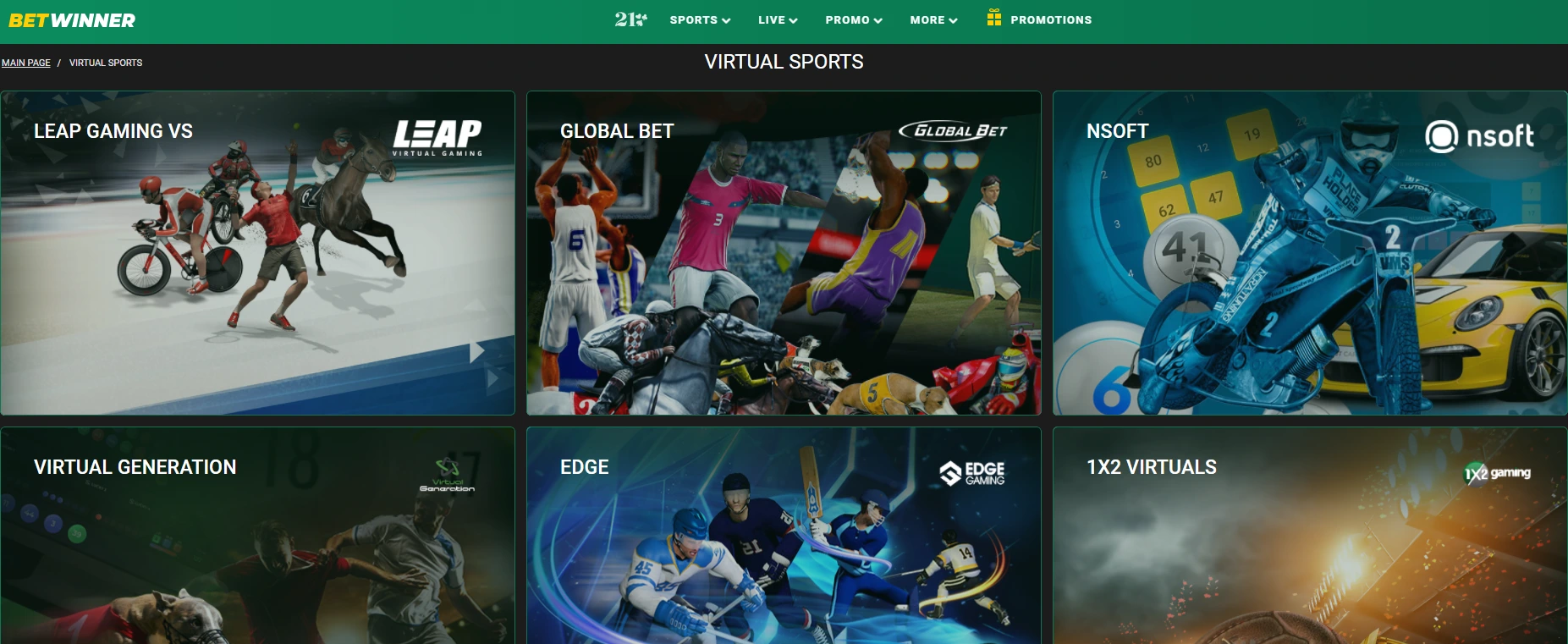Click the 1X2 gaming logo
This screenshot has width=1568, height=644.
pos(1498,473)
